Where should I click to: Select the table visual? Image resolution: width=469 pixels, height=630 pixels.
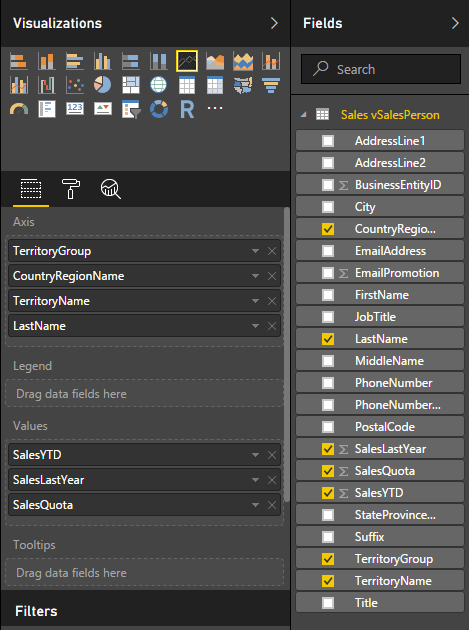coord(187,85)
